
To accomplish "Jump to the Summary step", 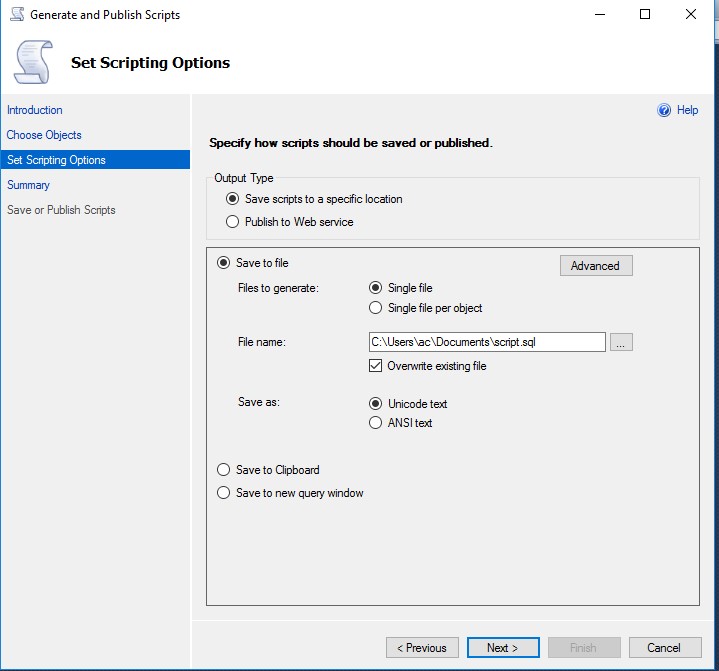I will pos(28,185).
